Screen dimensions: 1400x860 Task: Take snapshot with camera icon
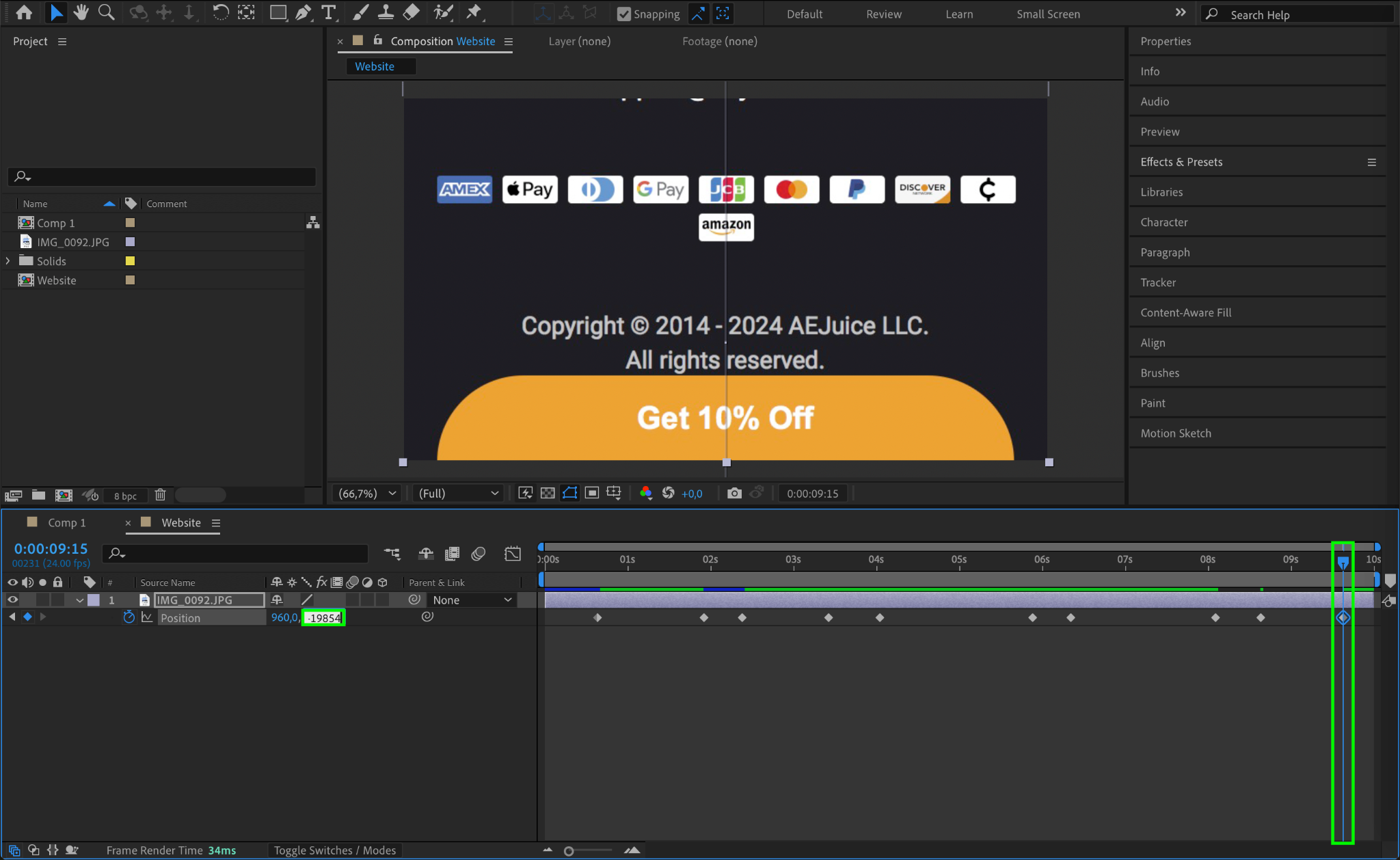point(734,493)
